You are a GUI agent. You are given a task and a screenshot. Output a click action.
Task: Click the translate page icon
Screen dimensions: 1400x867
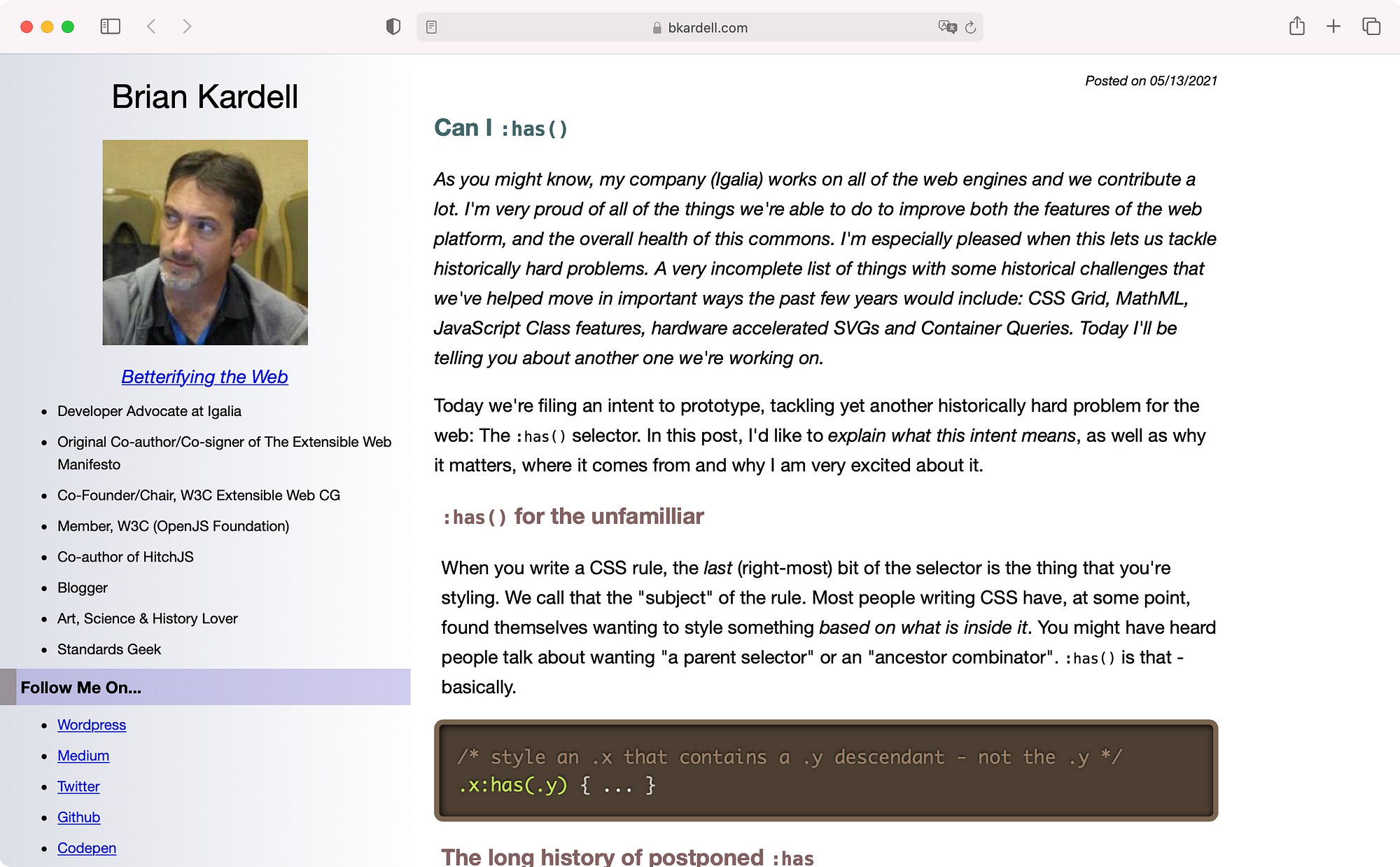pos(947,27)
